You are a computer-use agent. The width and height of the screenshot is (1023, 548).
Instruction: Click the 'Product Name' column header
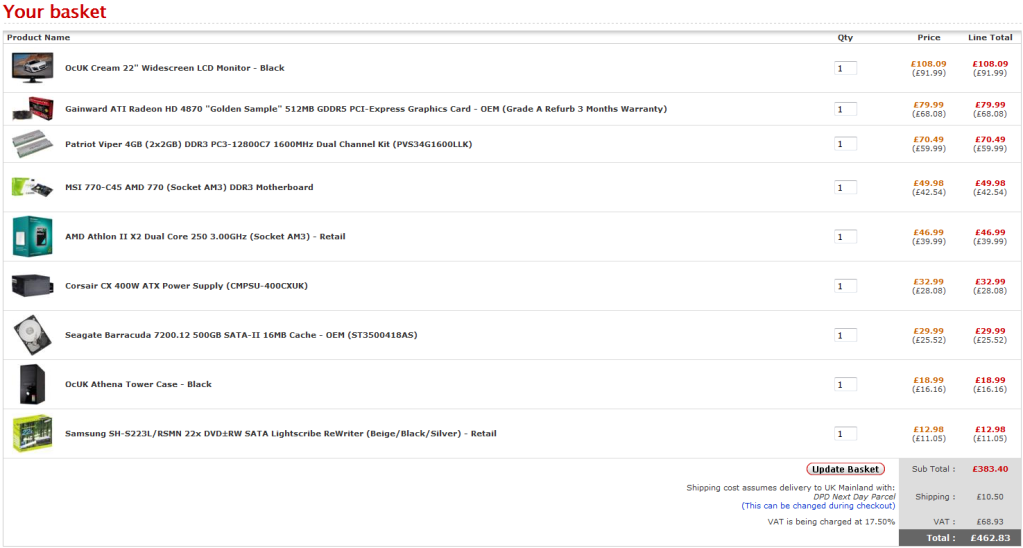(38, 38)
